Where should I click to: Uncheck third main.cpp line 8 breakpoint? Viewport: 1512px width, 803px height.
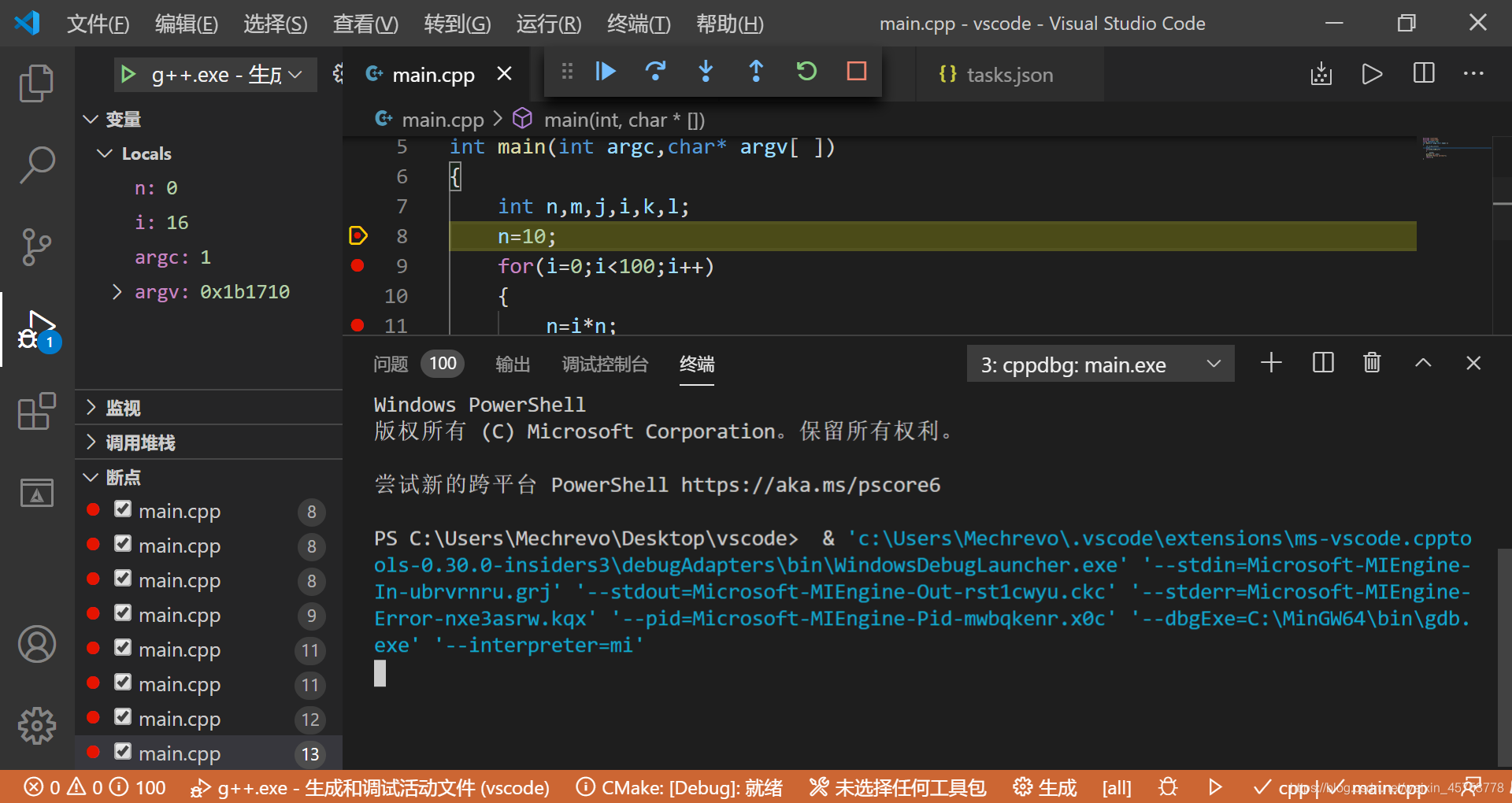[x=123, y=579]
